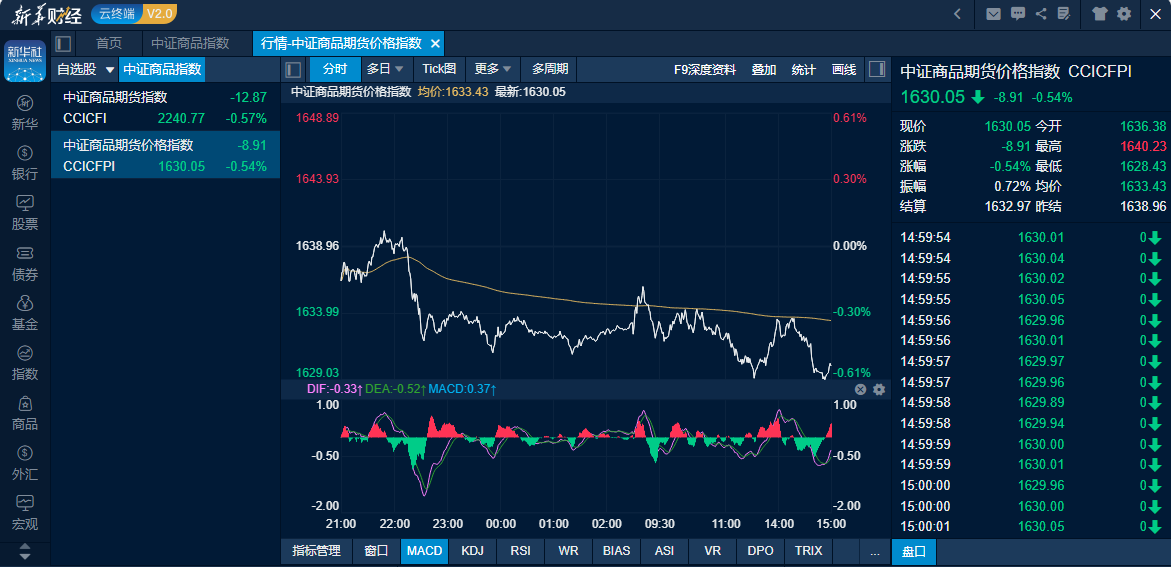The width and height of the screenshot is (1171, 567).
Task: Select 中证商品期货指数 CCICFI row
Action: click(x=165, y=108)
